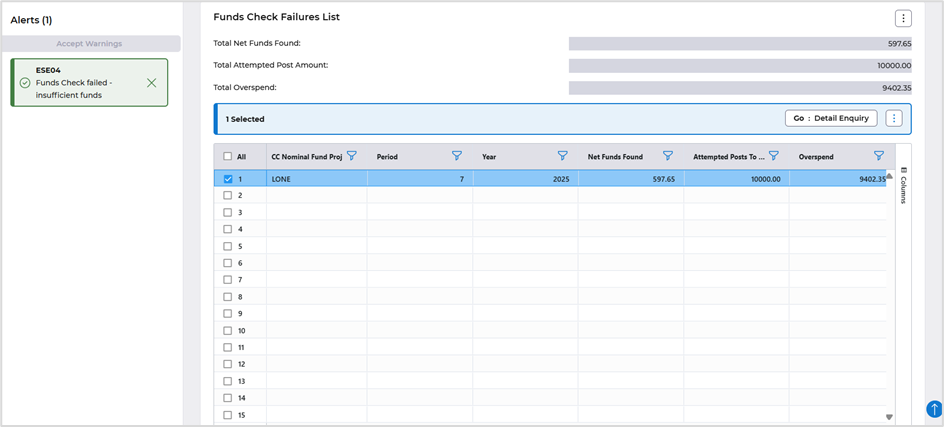Check the row 10 checkbox

tap(228, 330)
